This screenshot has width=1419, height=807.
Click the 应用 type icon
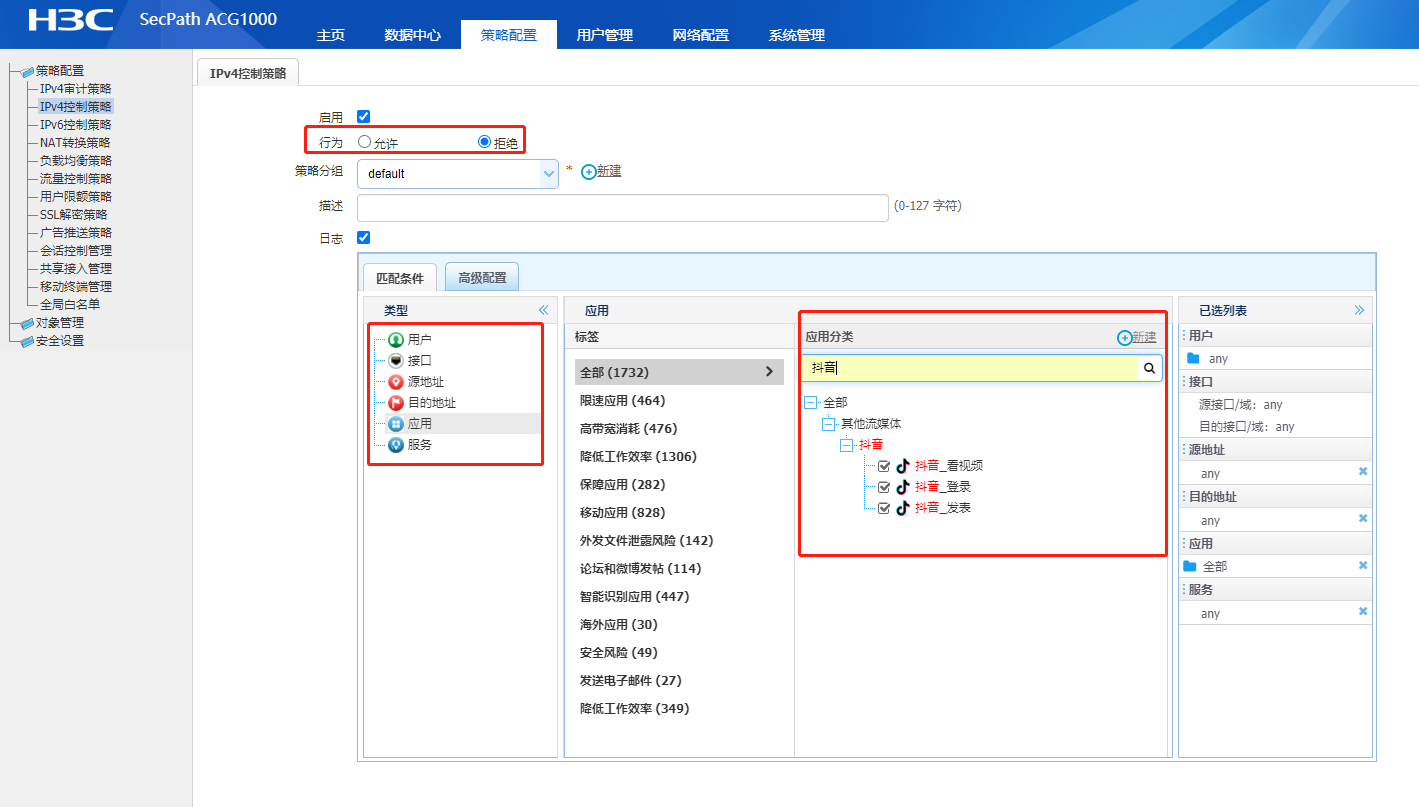coord(396,424)
